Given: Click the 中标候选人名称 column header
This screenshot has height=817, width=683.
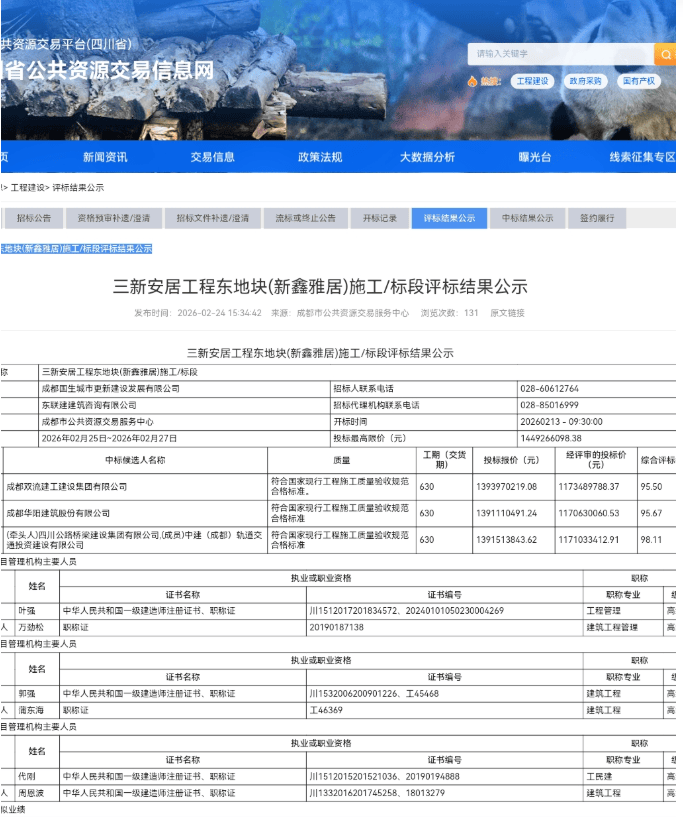Looking at the screenshot, I should [135, 460].
